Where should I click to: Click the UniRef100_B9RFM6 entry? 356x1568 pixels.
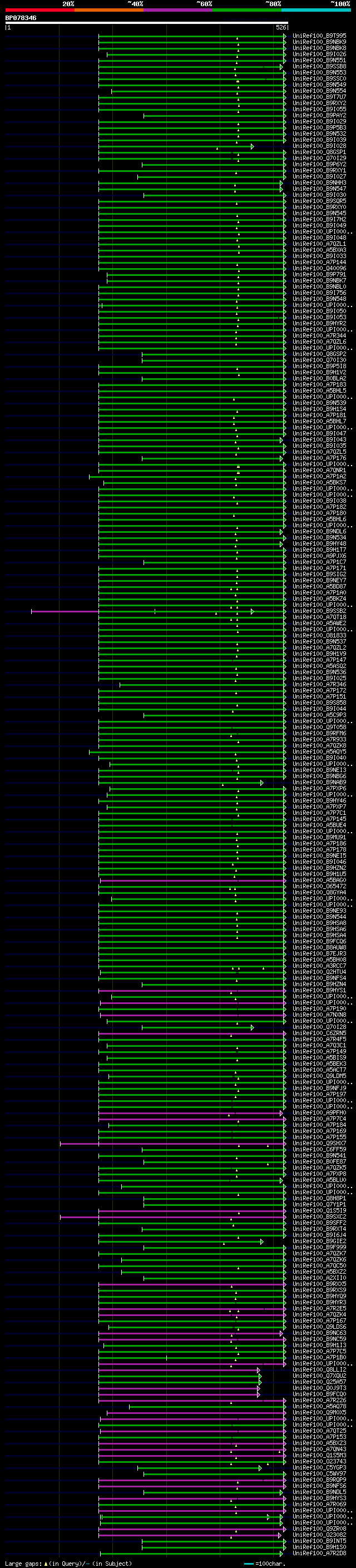coord(319,734)
